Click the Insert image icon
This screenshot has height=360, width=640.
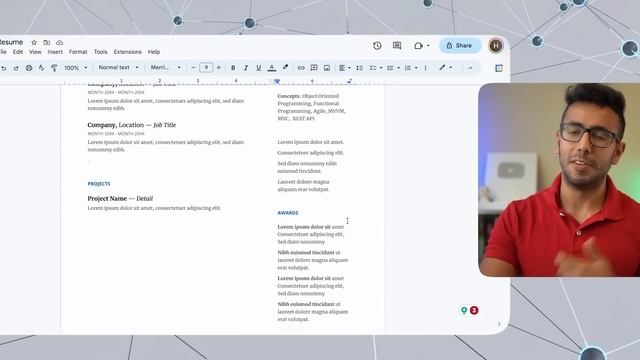pyautogui.click(x=327, y=68)
